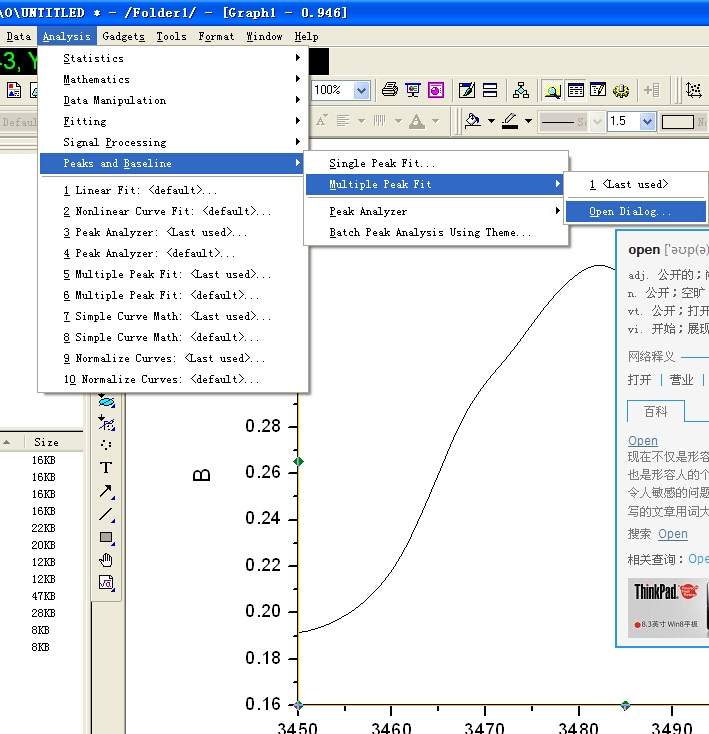
Task: Click the yellow gear icon in the toolbar
Action: tap(621, 90)
